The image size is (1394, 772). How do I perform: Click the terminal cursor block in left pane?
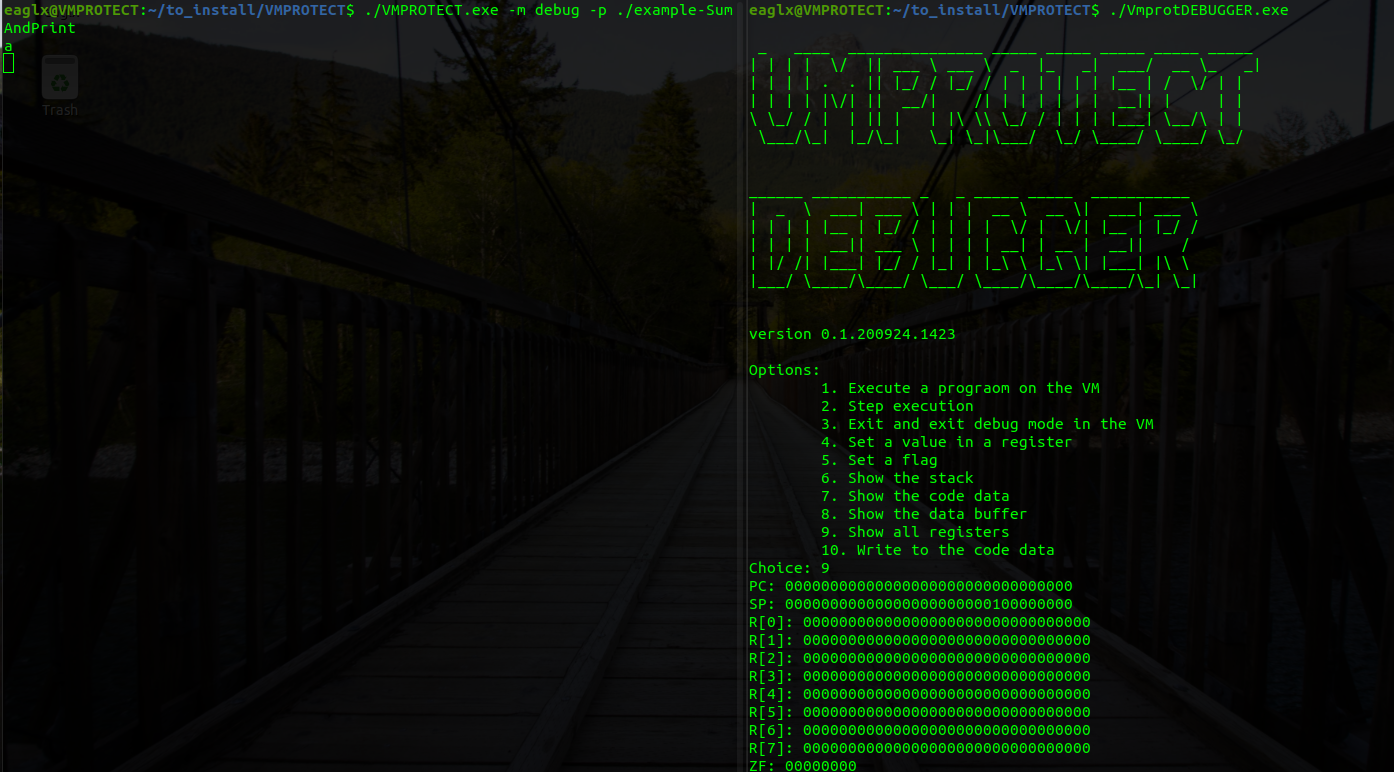click(x=8, y=64)
